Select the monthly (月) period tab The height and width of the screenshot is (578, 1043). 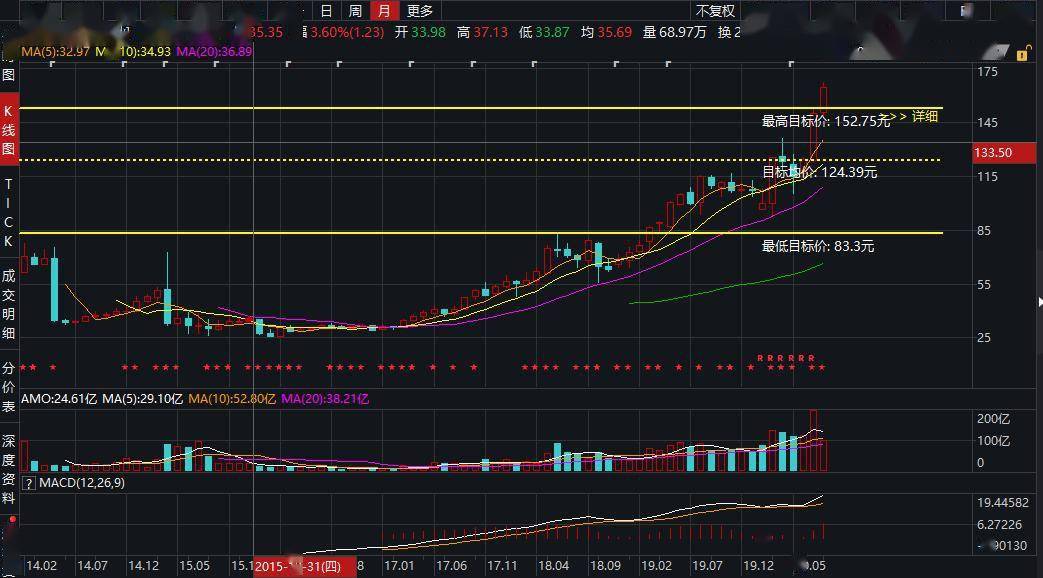384,11
